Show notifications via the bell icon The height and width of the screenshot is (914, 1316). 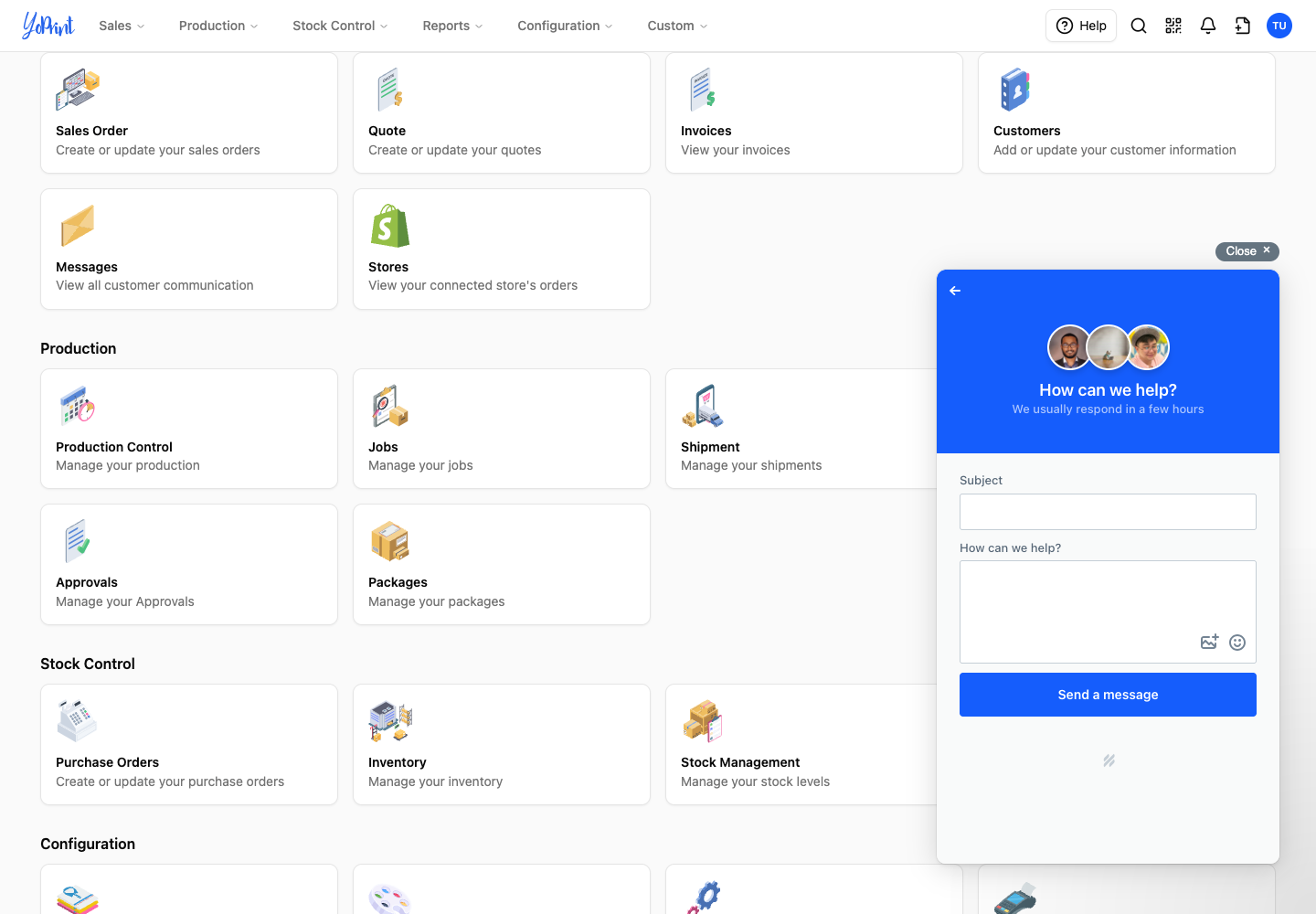point(1208,26)
